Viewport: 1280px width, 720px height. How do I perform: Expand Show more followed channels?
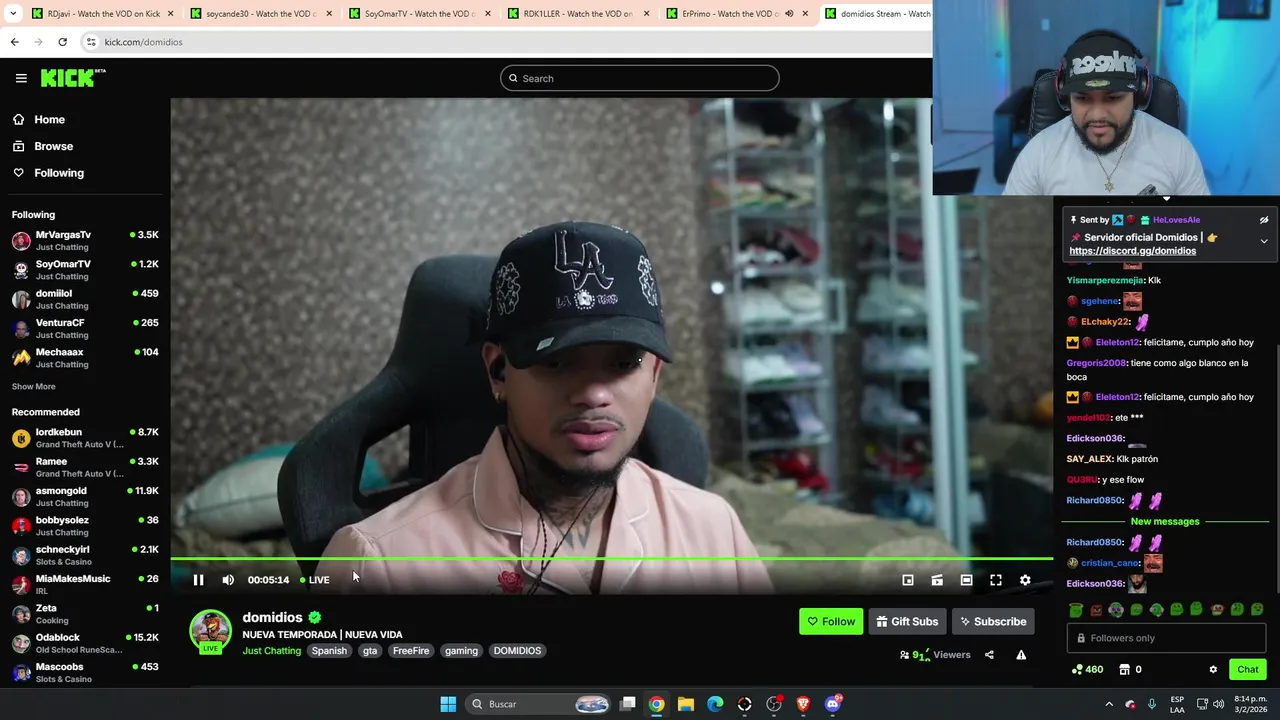click(x=34, y=387)
